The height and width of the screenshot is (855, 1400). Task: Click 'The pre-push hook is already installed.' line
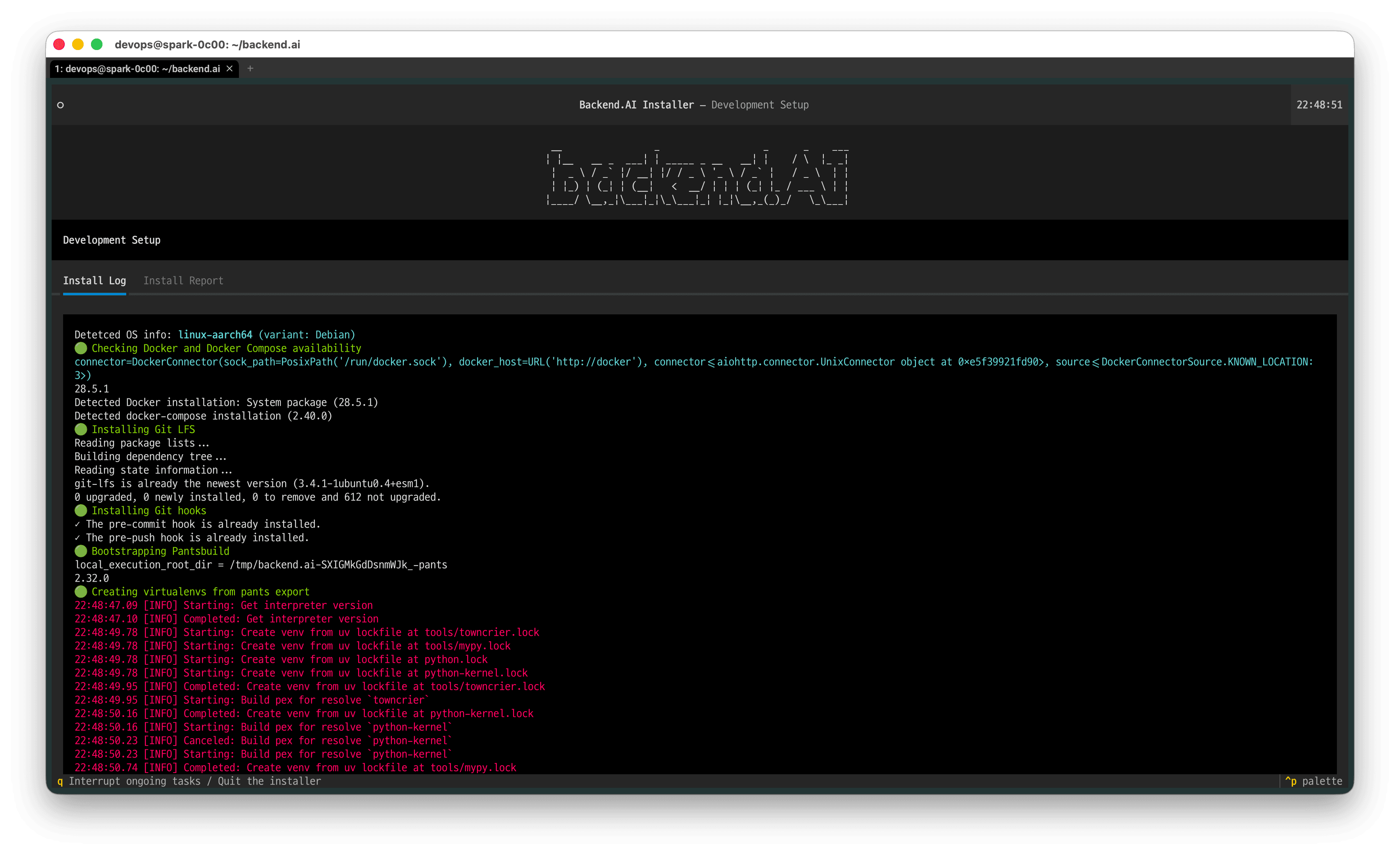coord(192,538)
